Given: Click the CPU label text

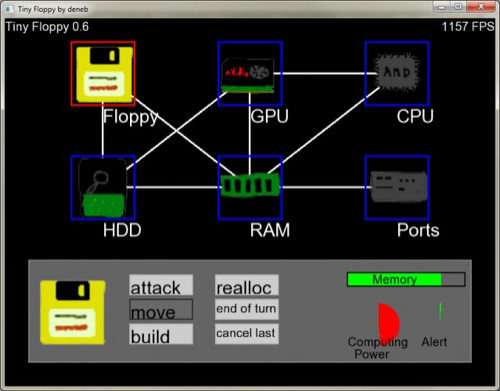Looking at the screenshot, I should pos(415,116).
